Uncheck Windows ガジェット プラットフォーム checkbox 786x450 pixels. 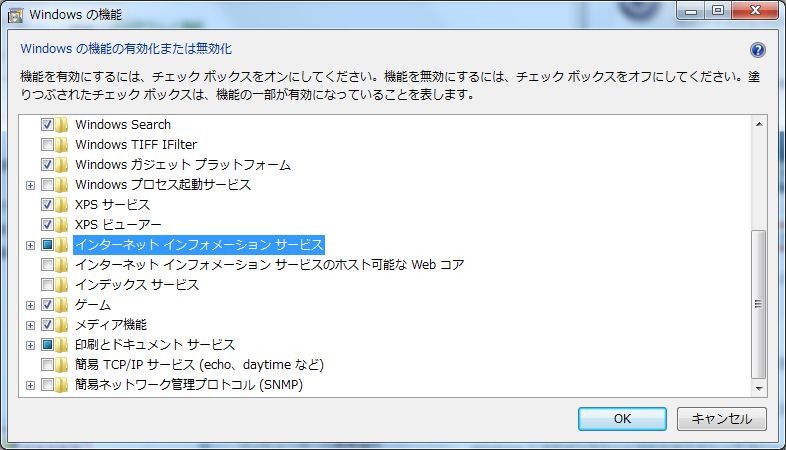(x=47, y=164)
